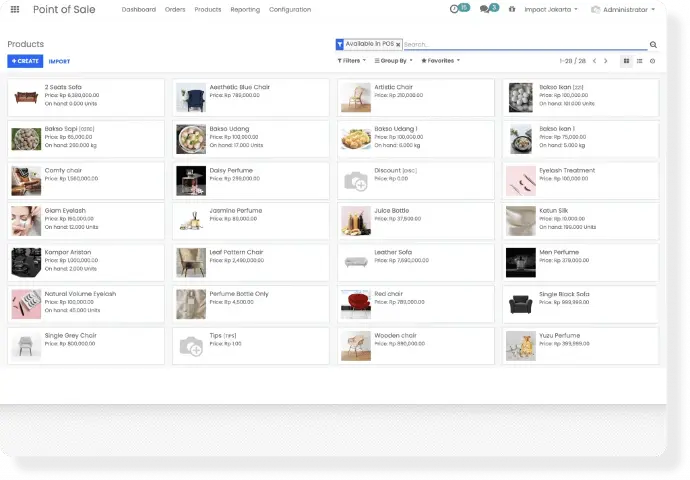Switch to kanban view icon
This screenshot has height=480, width=690.
pyautogui.click(x=626, y=61)
